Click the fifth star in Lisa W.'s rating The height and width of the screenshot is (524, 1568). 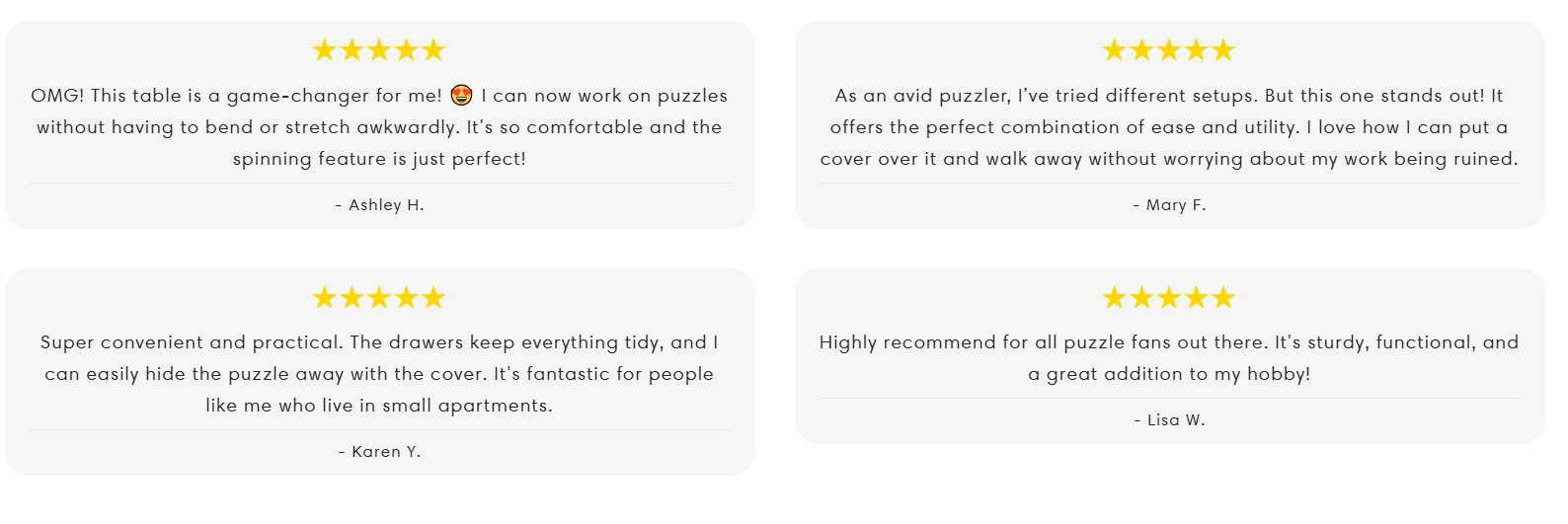[x=1223, y=297]
